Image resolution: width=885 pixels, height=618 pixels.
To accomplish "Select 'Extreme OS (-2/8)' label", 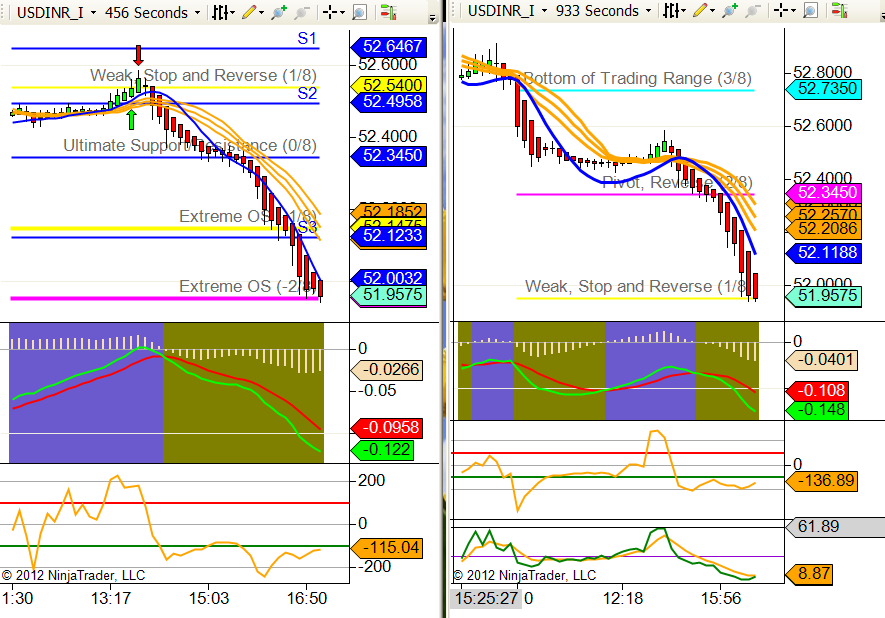I will pos(248,287).
